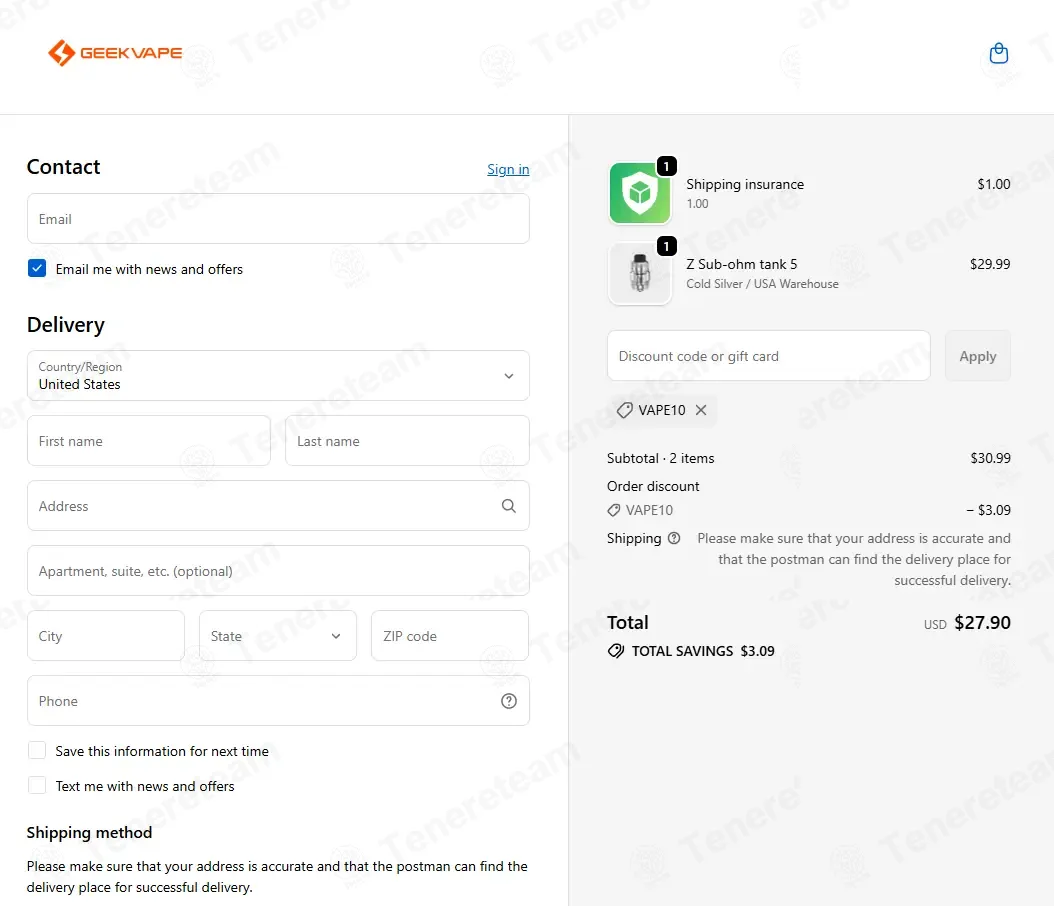Click the Z Sub-ohm tank 5 thumbnail

[640, 274]
